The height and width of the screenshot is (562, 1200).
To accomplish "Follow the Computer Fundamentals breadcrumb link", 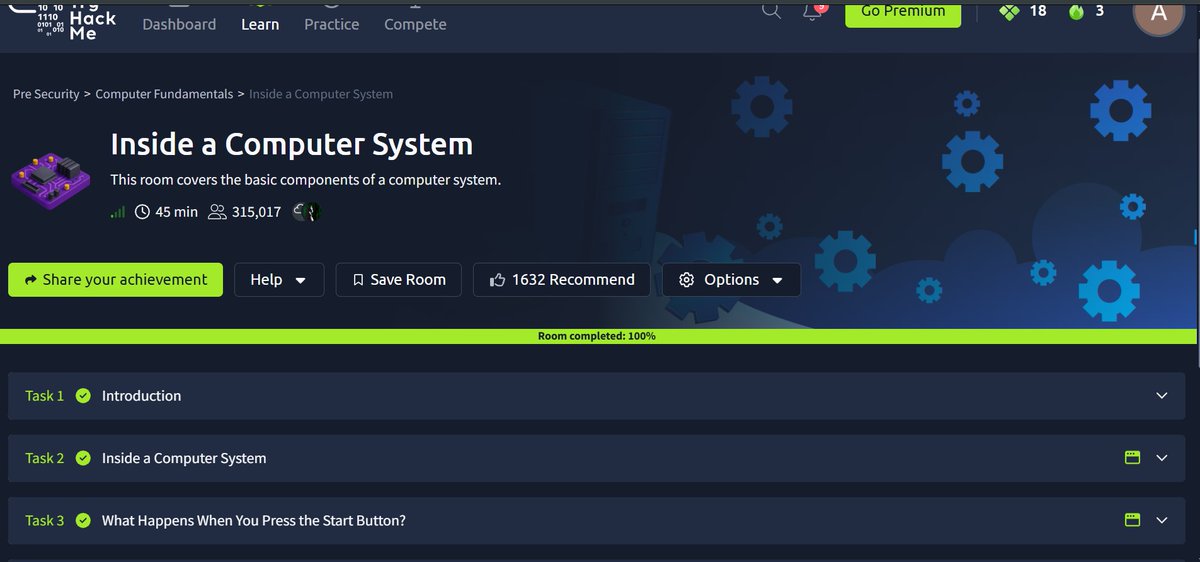I will (164, 94).
